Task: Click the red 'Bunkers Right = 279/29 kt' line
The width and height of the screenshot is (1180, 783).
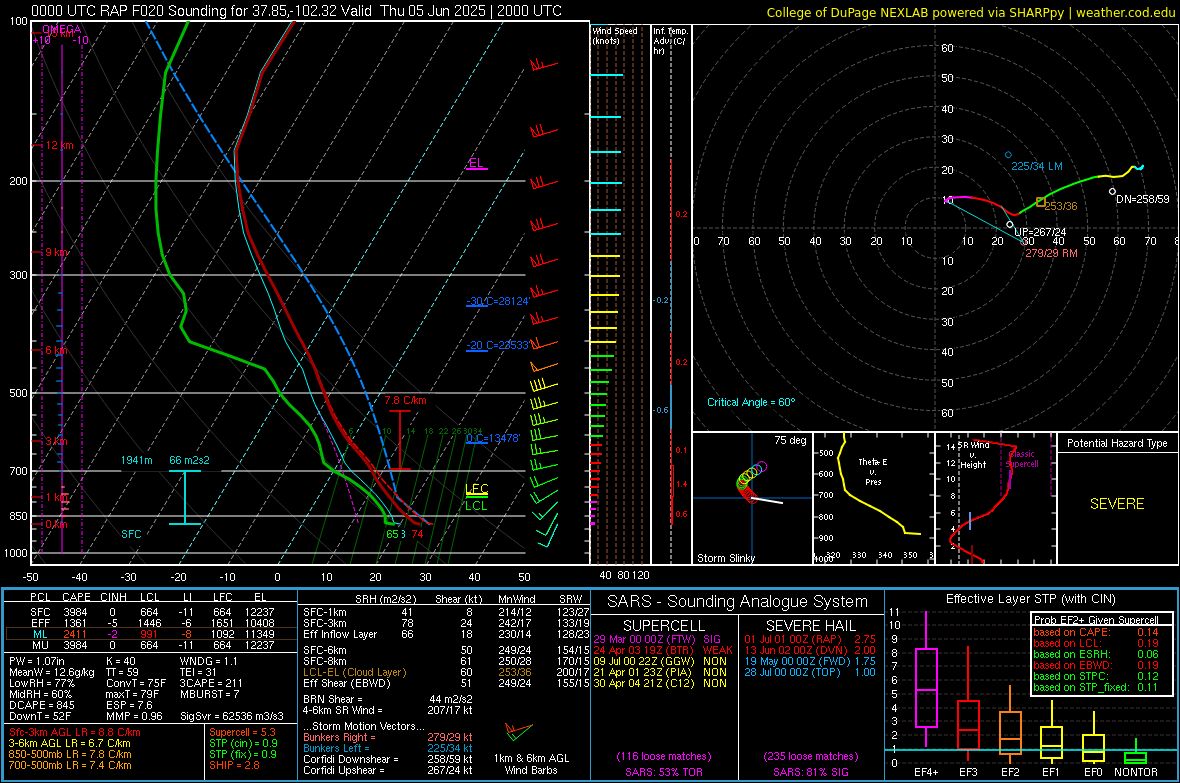Action: point(388,737)
